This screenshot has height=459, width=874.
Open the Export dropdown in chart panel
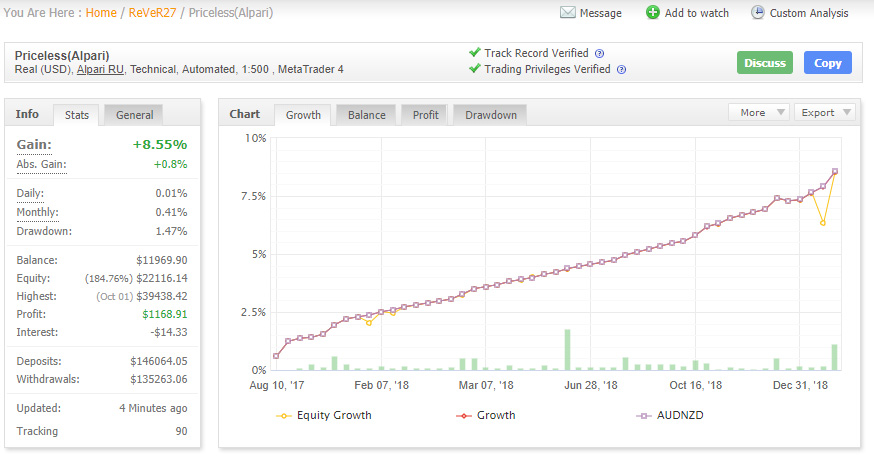coord(824,113)
